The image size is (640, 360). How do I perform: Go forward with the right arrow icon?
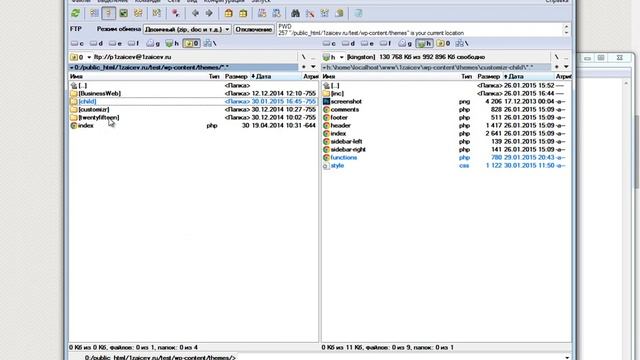(209, 13)
